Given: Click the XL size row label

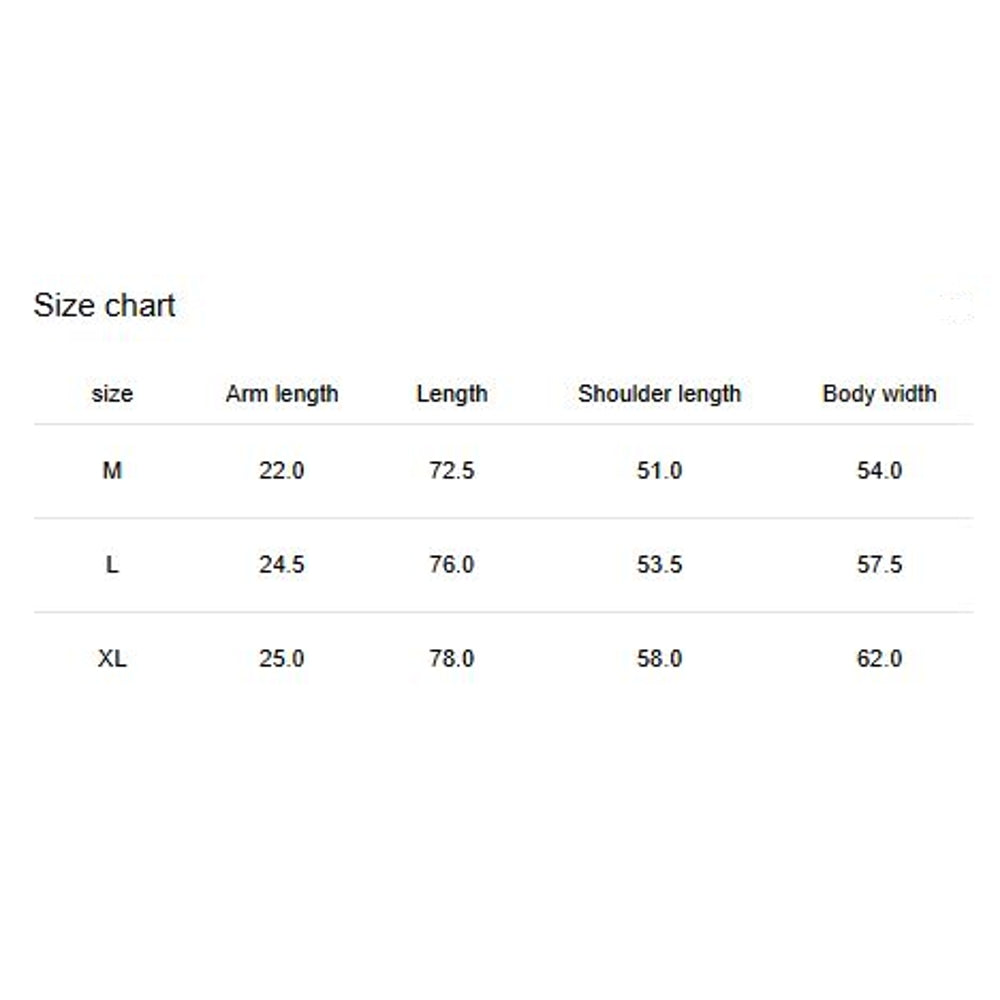Looking at the screenshot, I should pyautogui.click(x=112, y=659).
